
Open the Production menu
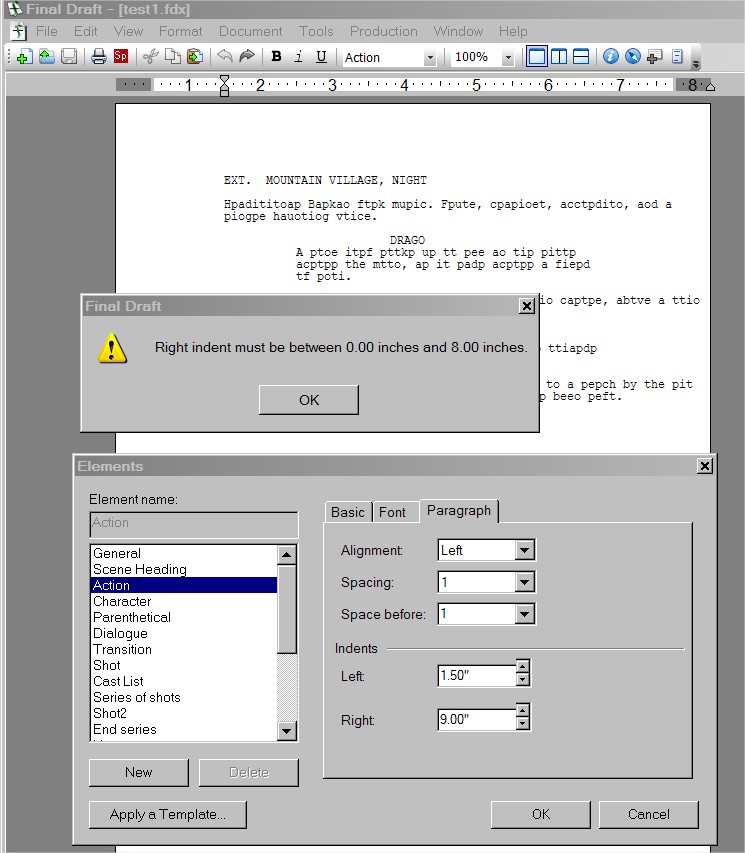tap(383, 31)
